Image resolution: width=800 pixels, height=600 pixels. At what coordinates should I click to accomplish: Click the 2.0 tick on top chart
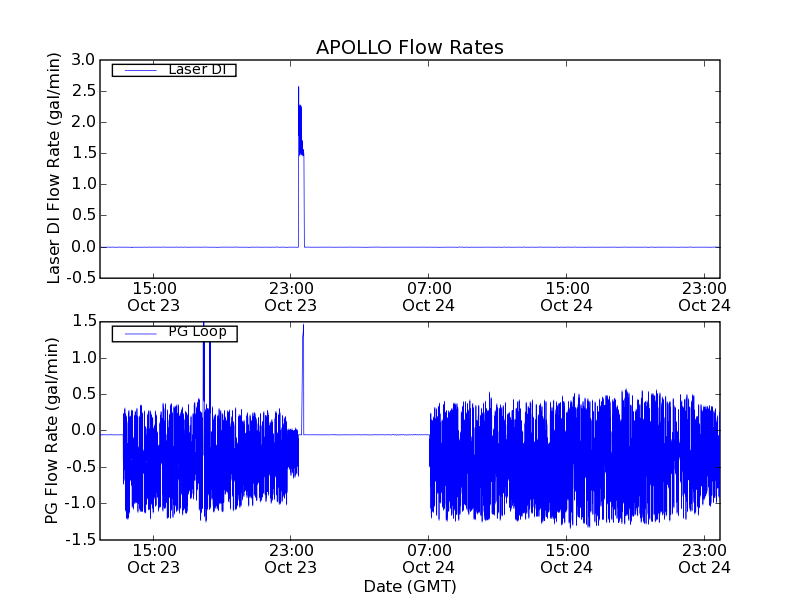(83, 122)
